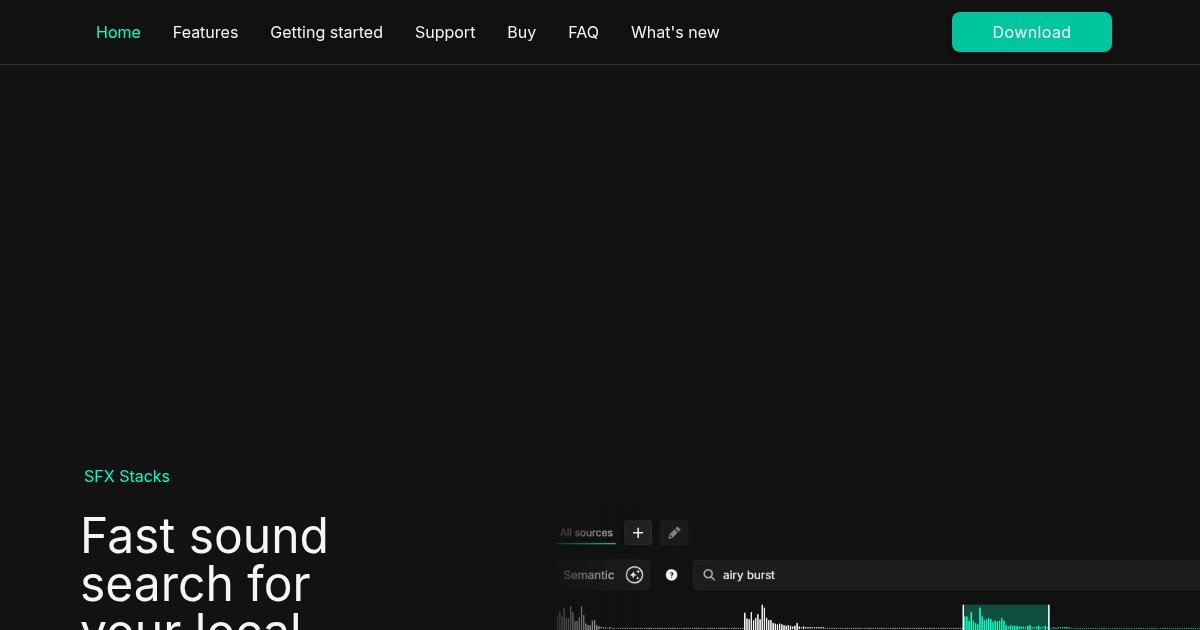
Task: Open help via the question mark icon
Action: coord(671,575)
